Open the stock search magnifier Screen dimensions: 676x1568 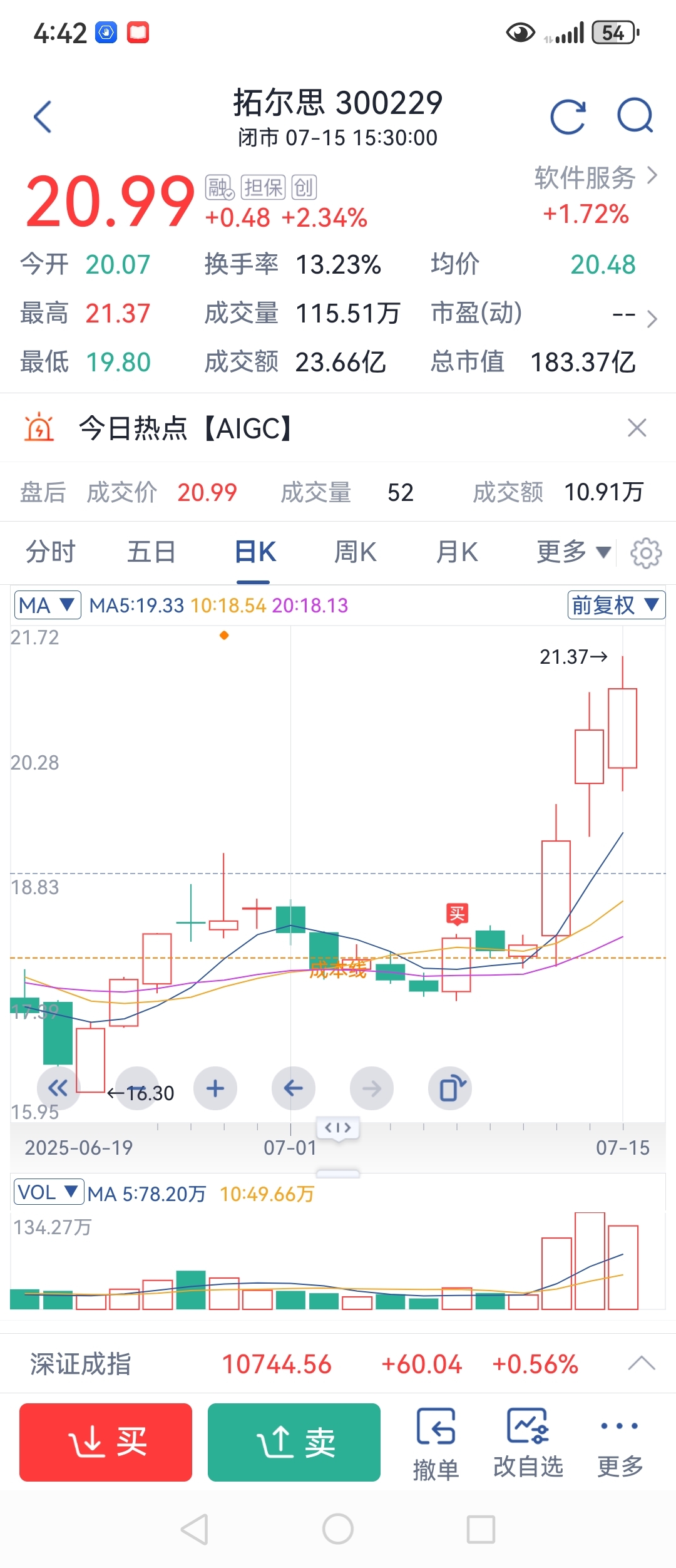635,116
